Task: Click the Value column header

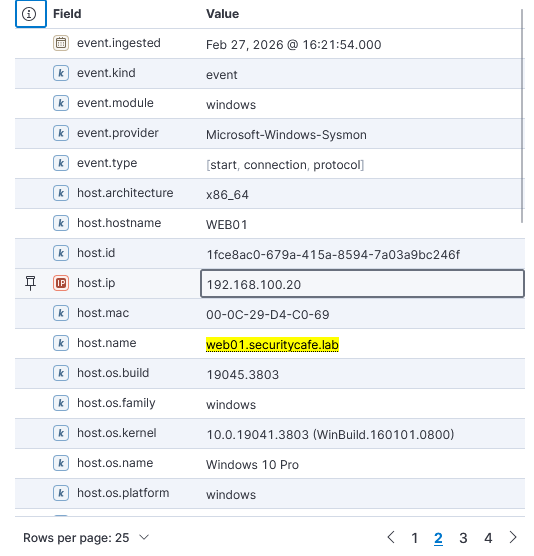Action: pyautogui.click(x=222, y=14)
